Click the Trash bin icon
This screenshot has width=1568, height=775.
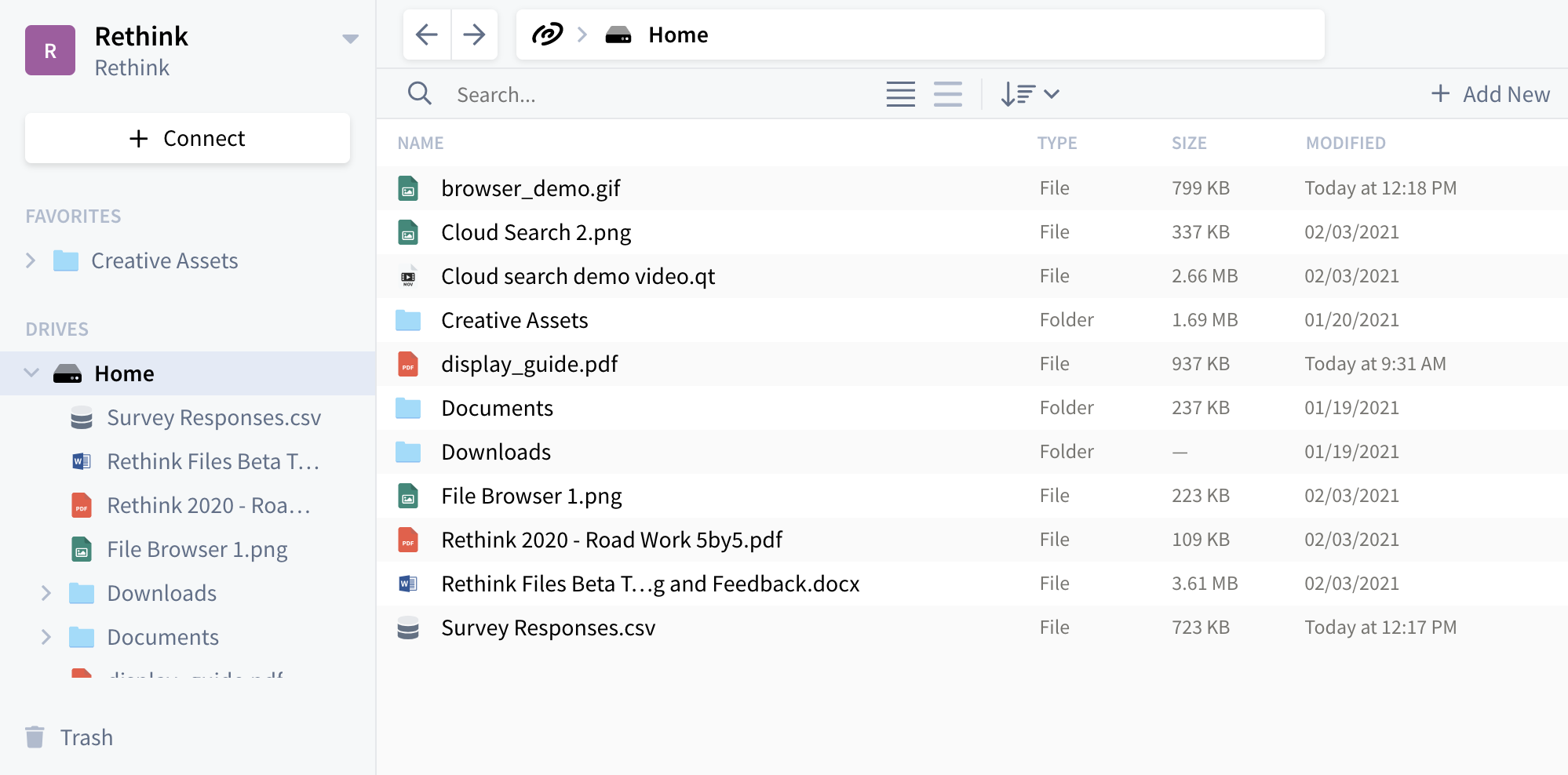[x=35, y=737]
